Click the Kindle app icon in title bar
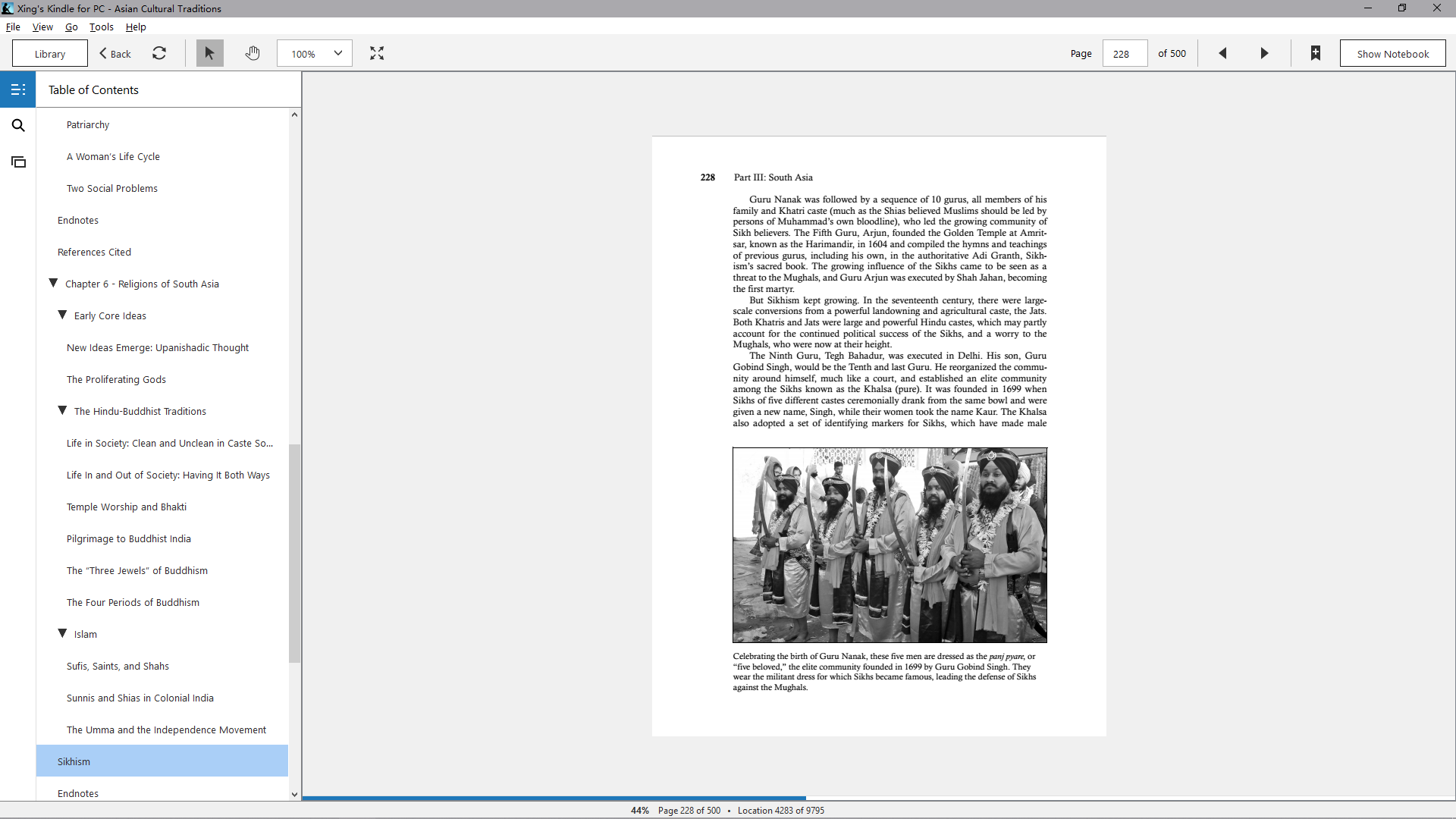 pyautogui.click(x=8, y=8)
